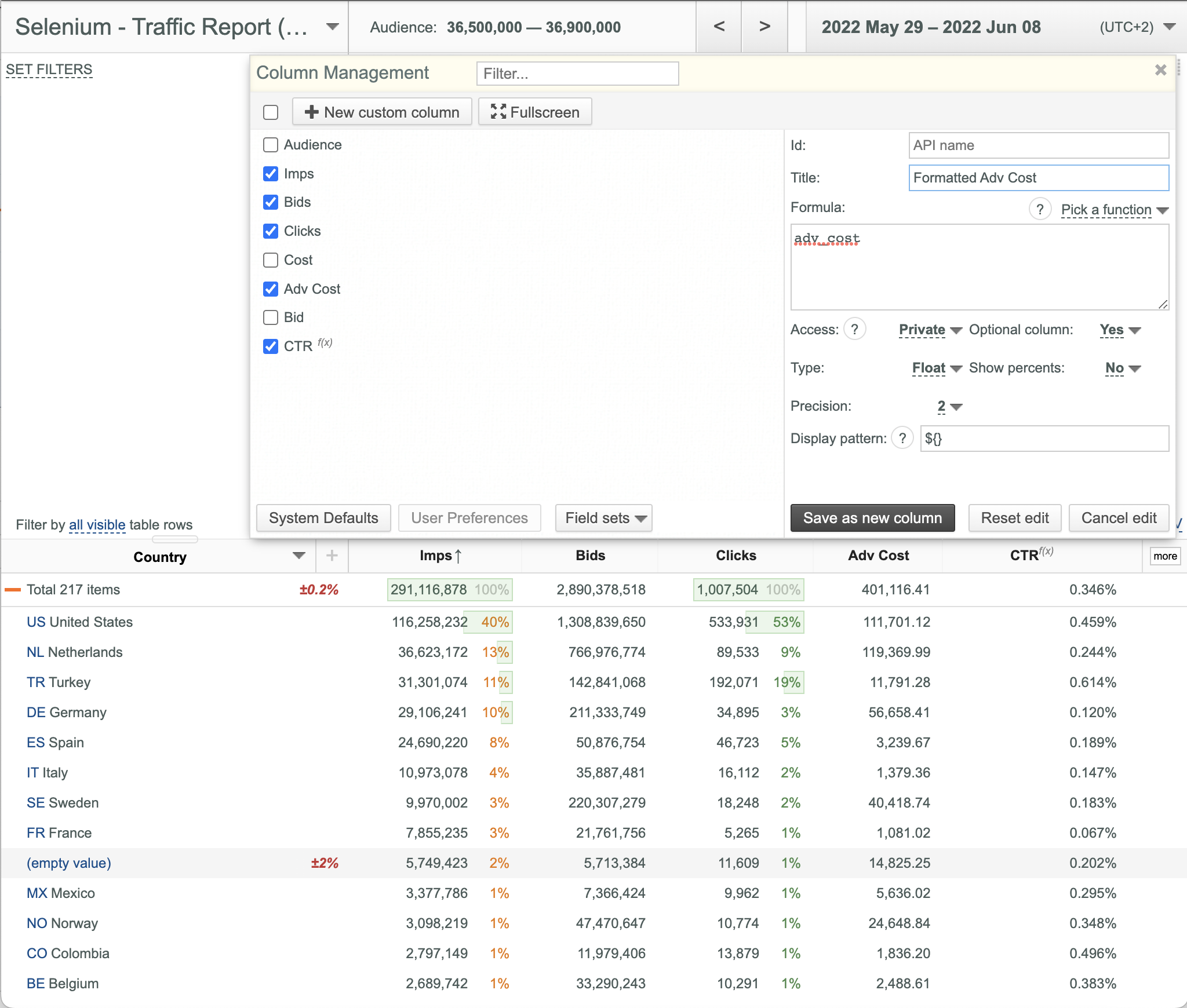The width and height of the screenshot is (1187, 1008).
Task: Change Access from Private
Action: pos(930,330)
